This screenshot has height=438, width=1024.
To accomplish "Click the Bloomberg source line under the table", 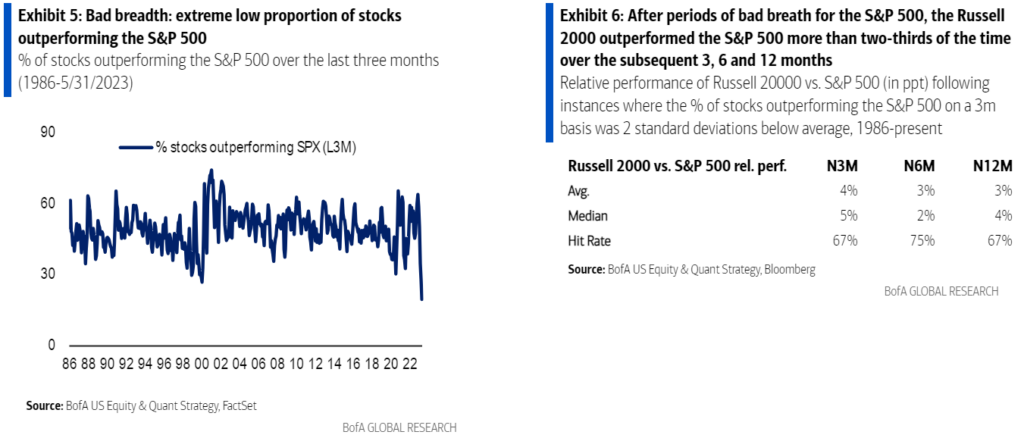I will (x=690, y=270).
